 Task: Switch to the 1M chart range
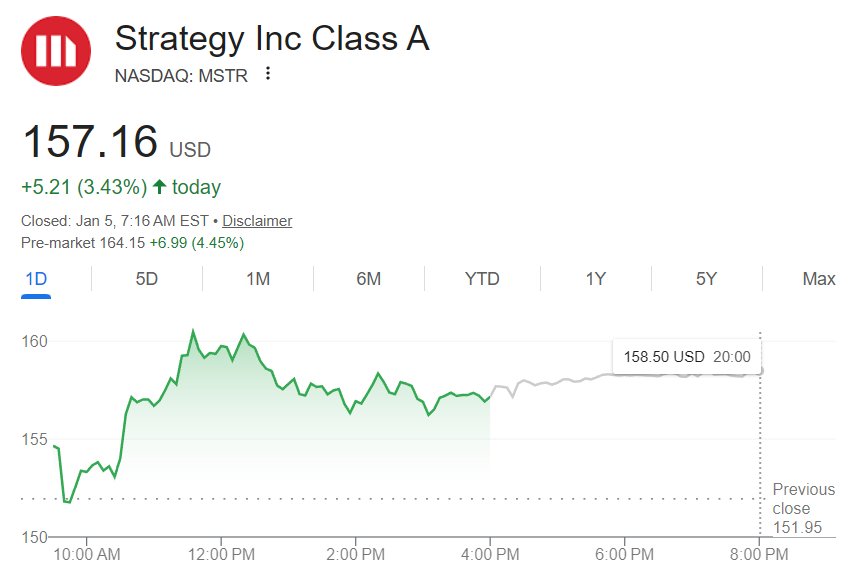(258, 279)
